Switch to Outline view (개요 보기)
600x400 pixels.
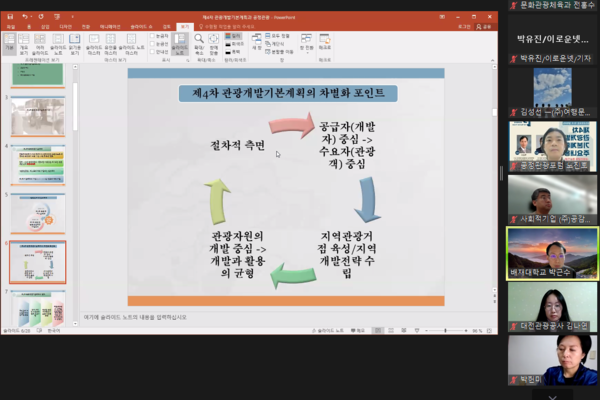24,44
